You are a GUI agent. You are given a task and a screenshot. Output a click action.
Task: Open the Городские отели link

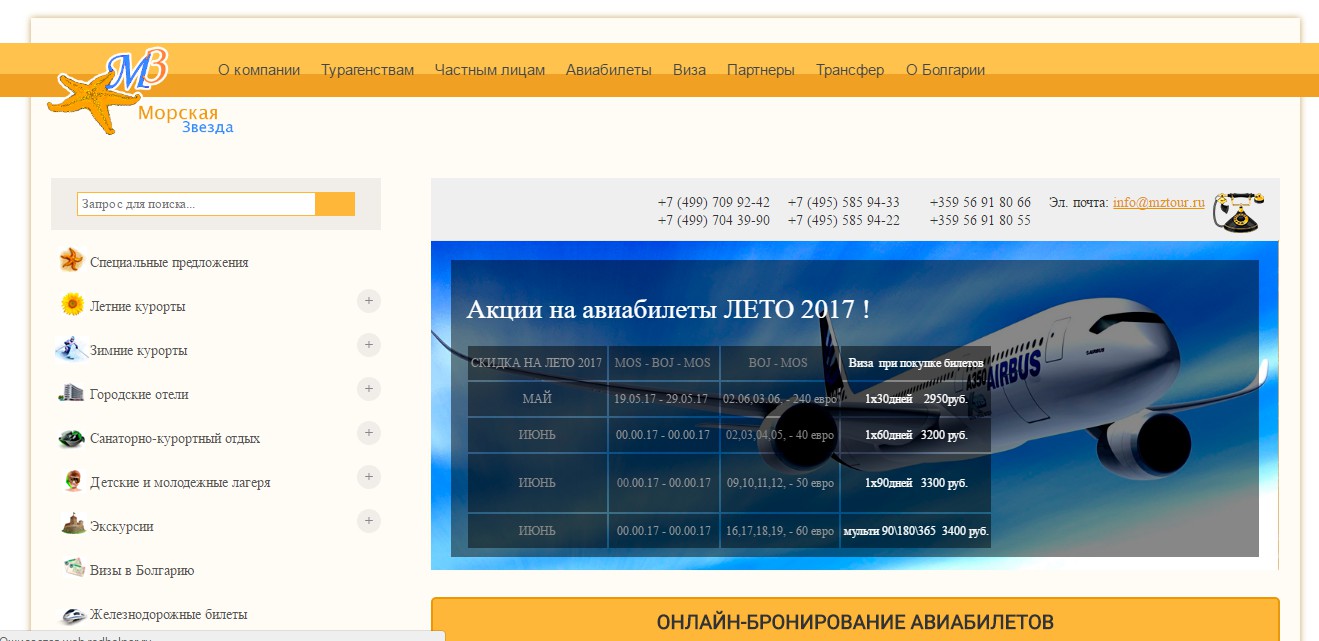click(x=139, y=394)
